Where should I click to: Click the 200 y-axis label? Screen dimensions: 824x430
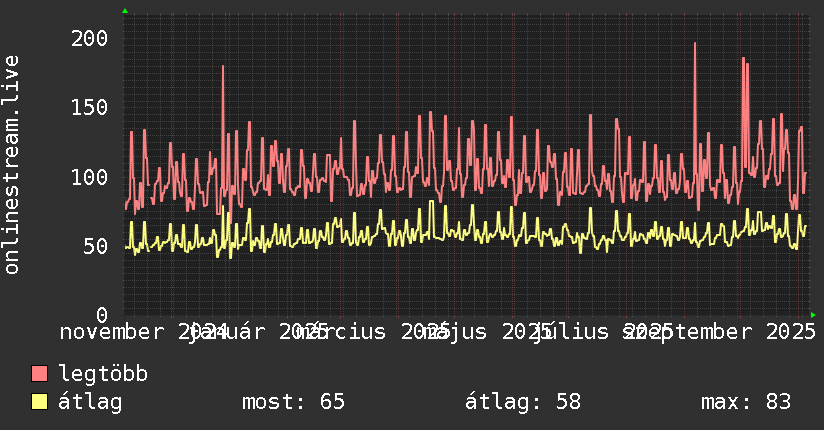tap(89, 38)
